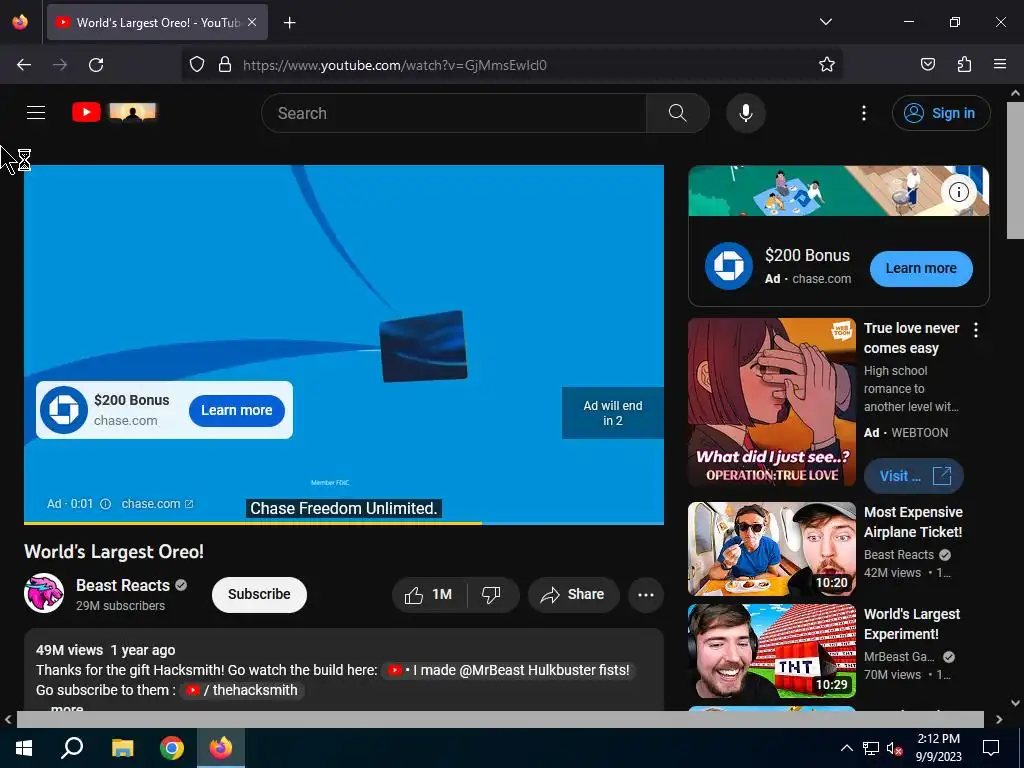Share the video
1024x768 pixels.
click(573, 594)
